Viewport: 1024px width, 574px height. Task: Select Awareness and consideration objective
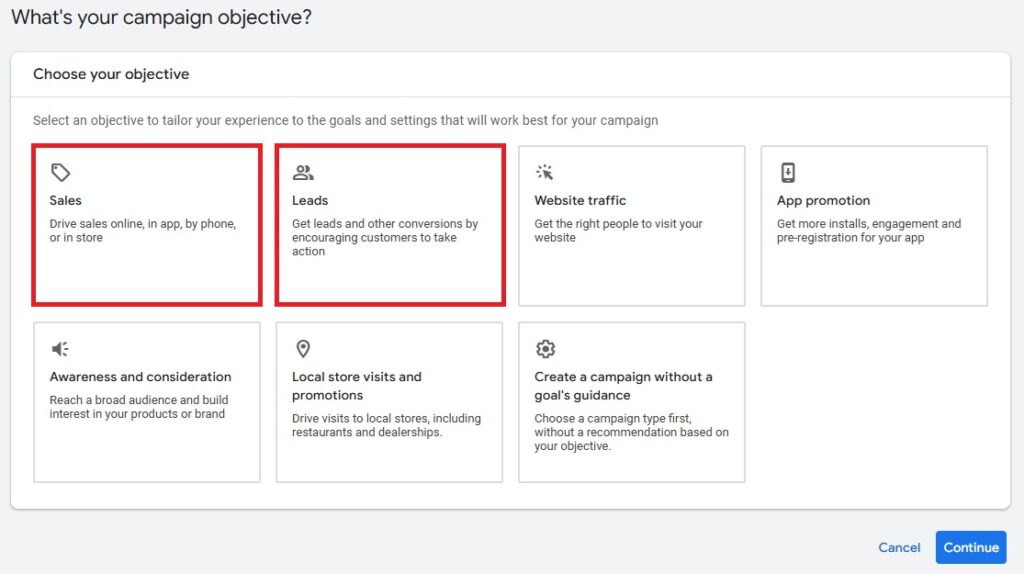147,402
